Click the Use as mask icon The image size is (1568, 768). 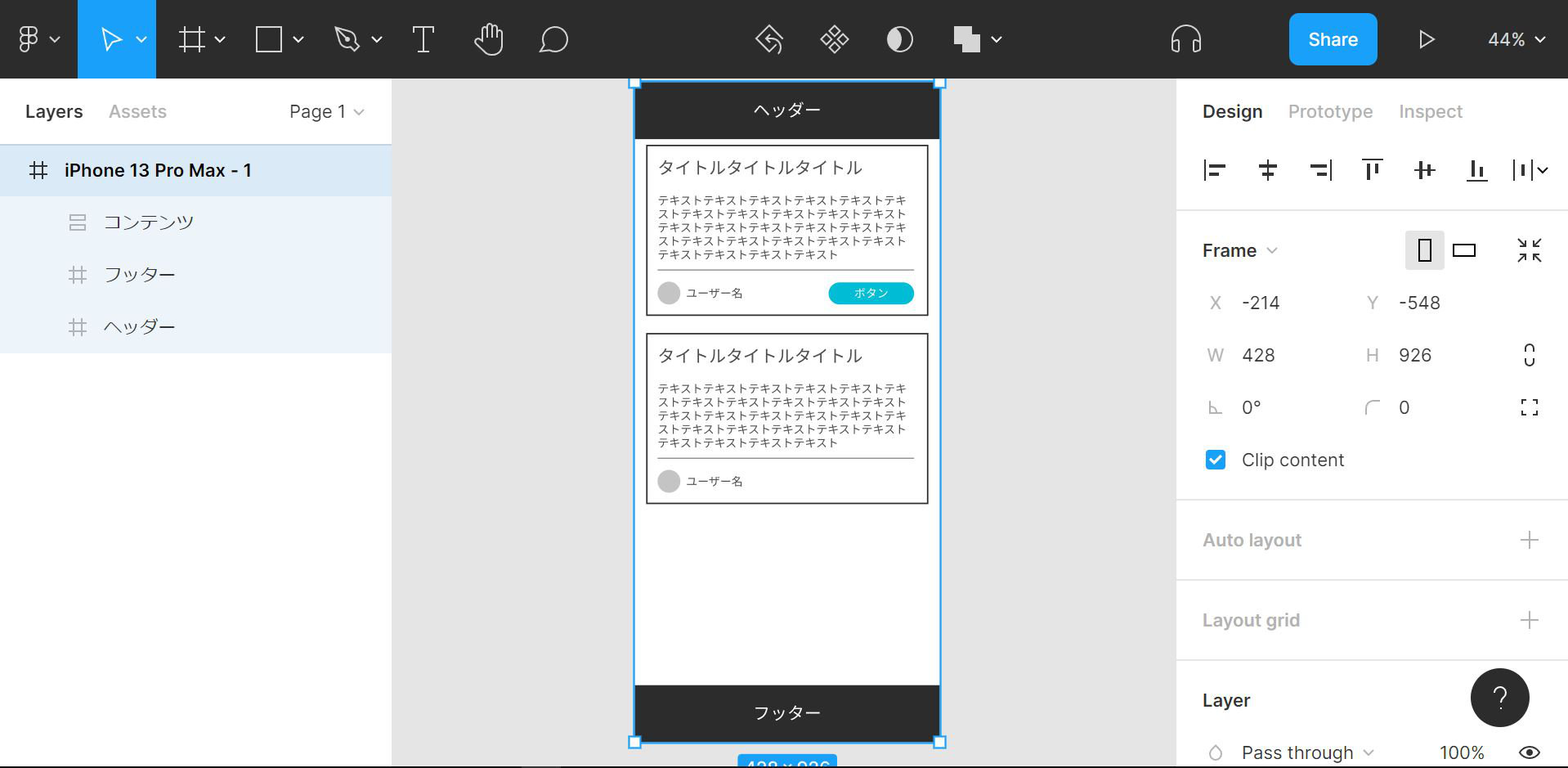pyautogui.click(x=900, y=39)
